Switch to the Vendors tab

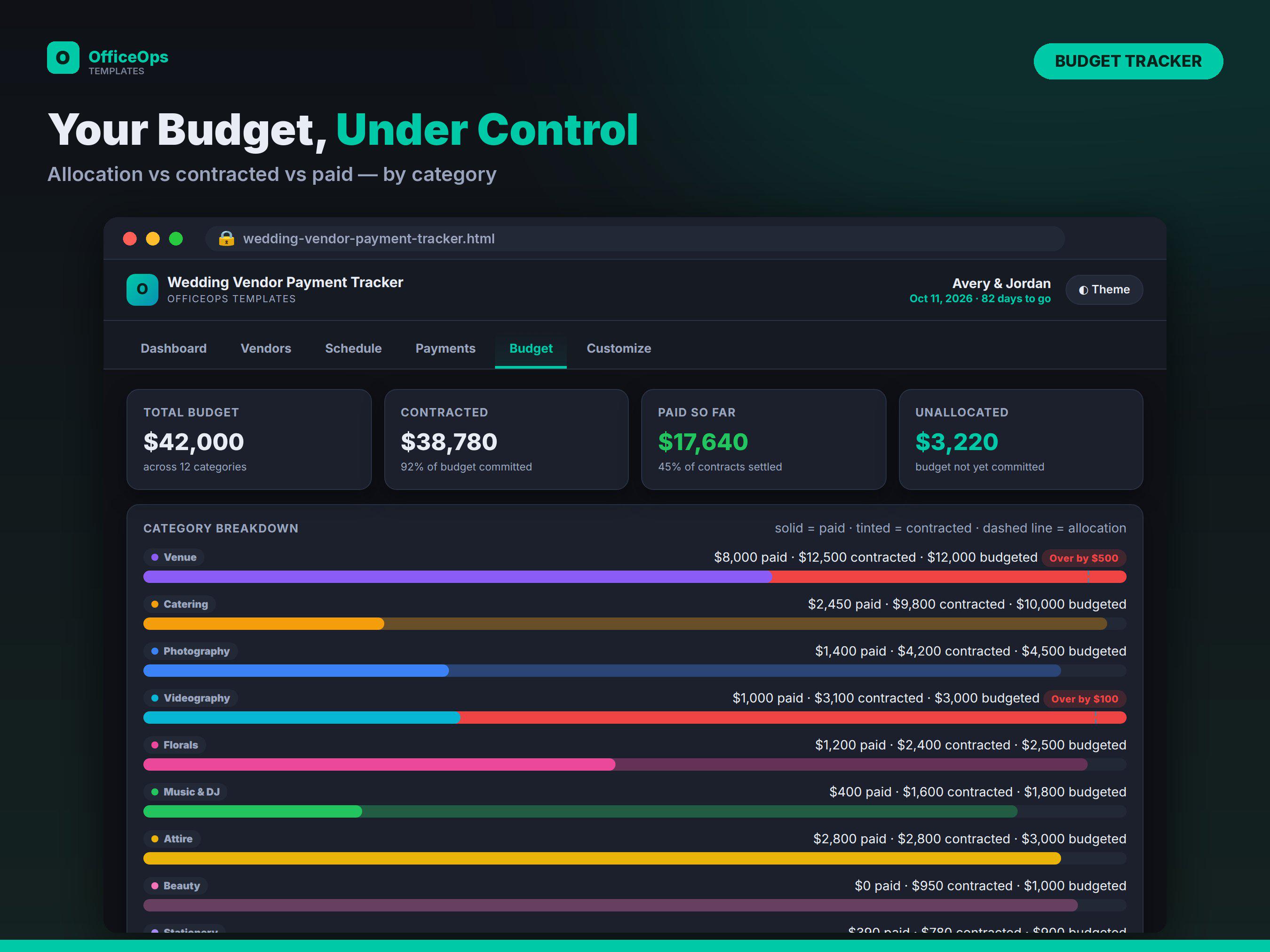266,348
